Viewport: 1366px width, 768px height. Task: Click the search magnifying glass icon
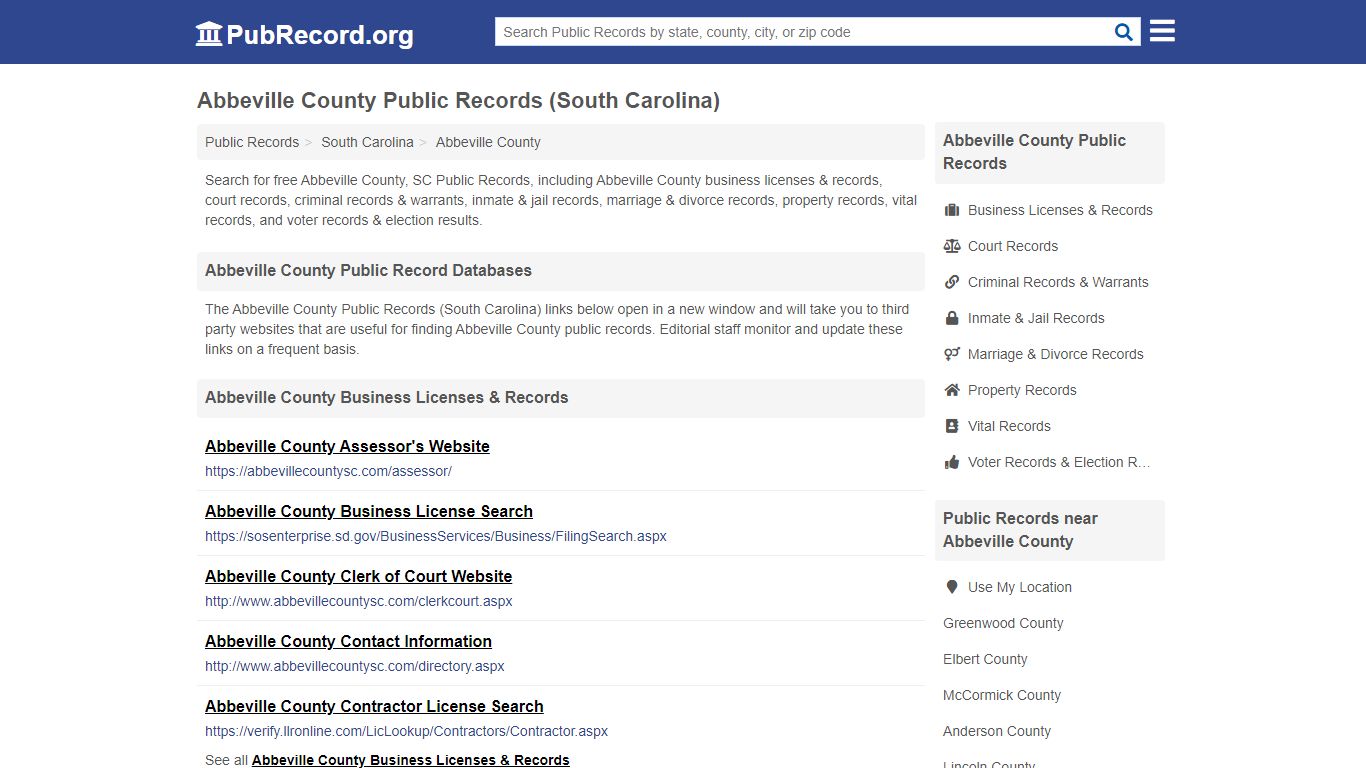(x=1124, y=32)
